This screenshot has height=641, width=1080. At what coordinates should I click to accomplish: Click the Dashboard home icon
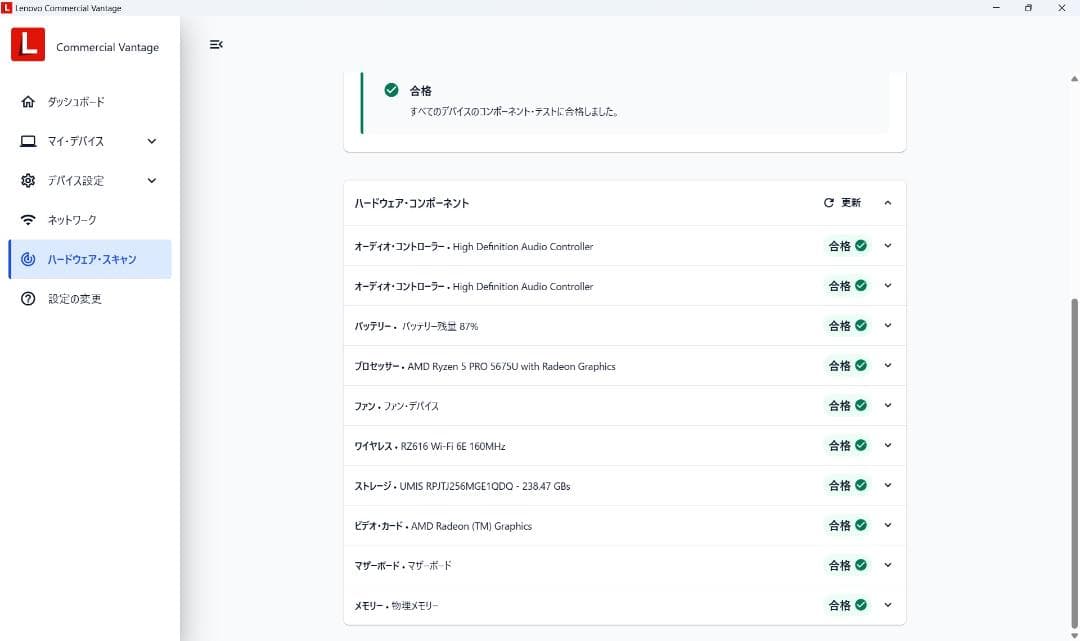(x=28, y=102)
